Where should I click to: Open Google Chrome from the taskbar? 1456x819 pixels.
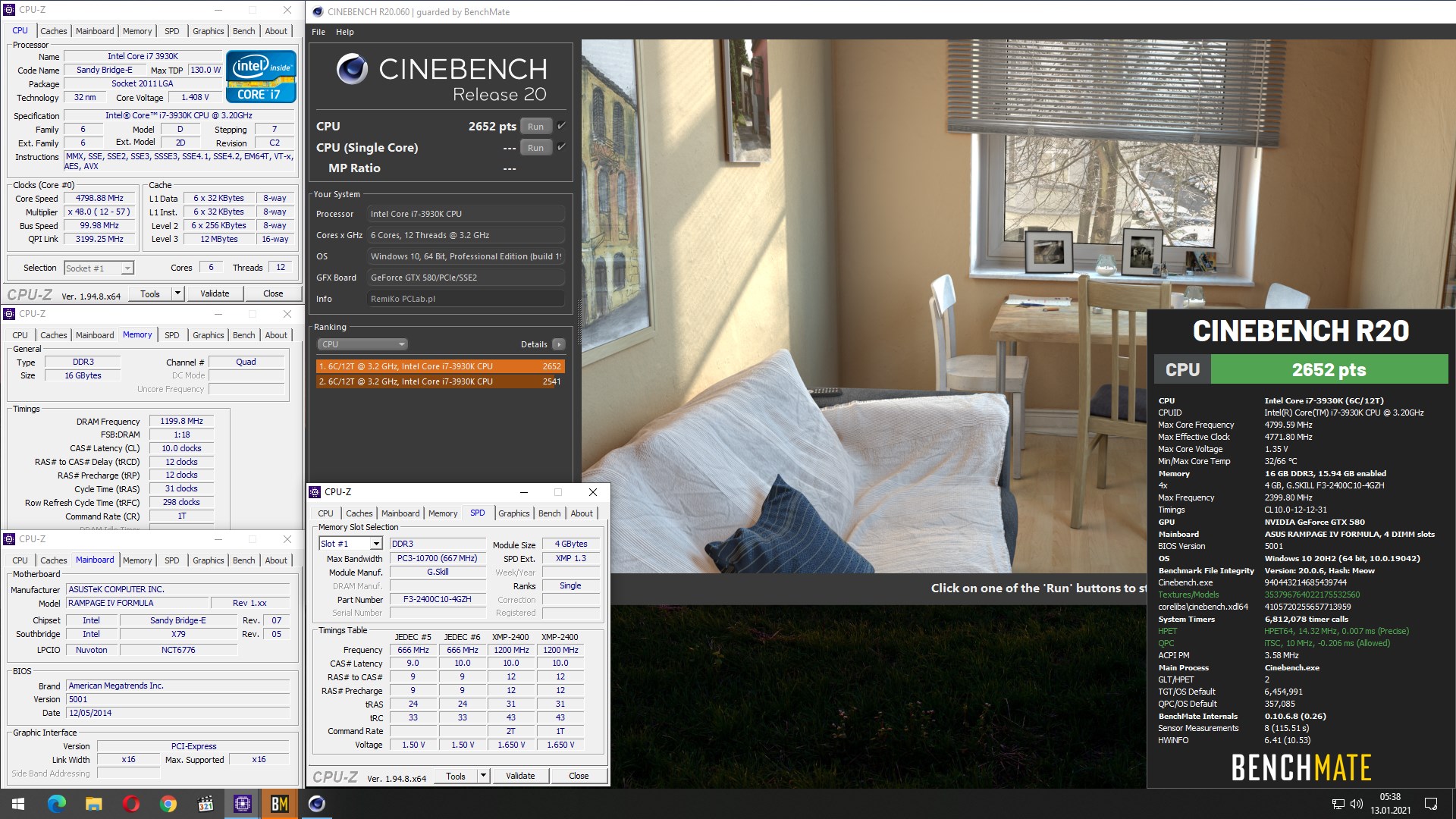168,804
